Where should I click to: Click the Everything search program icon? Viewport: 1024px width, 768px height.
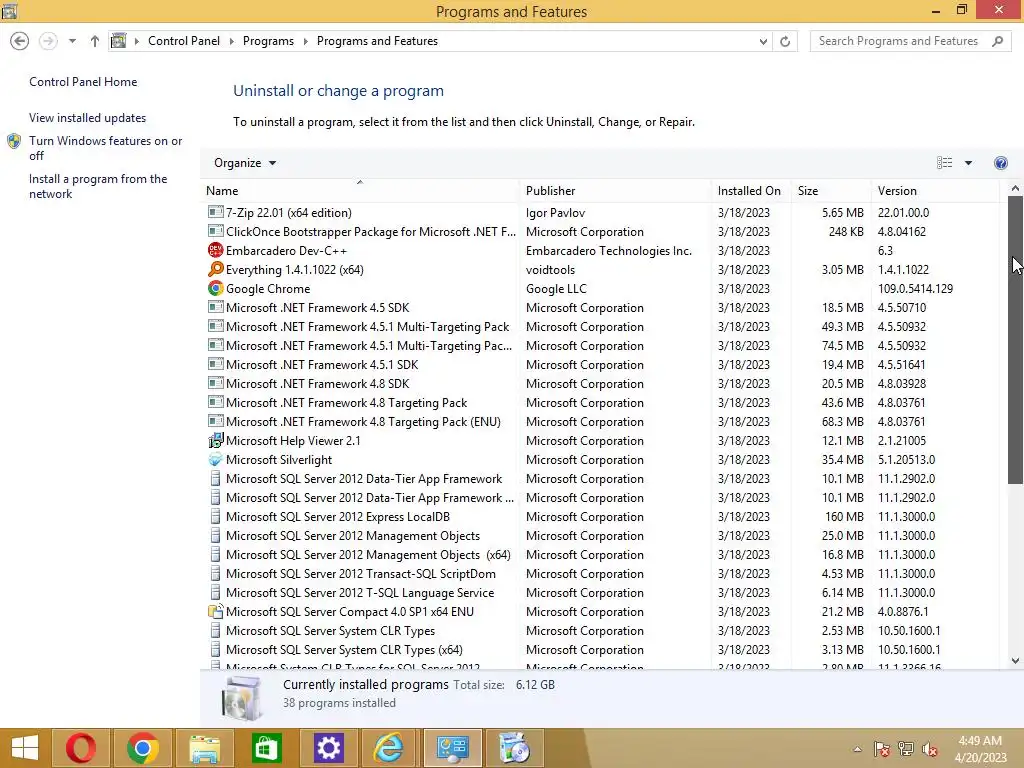[216, 269]
